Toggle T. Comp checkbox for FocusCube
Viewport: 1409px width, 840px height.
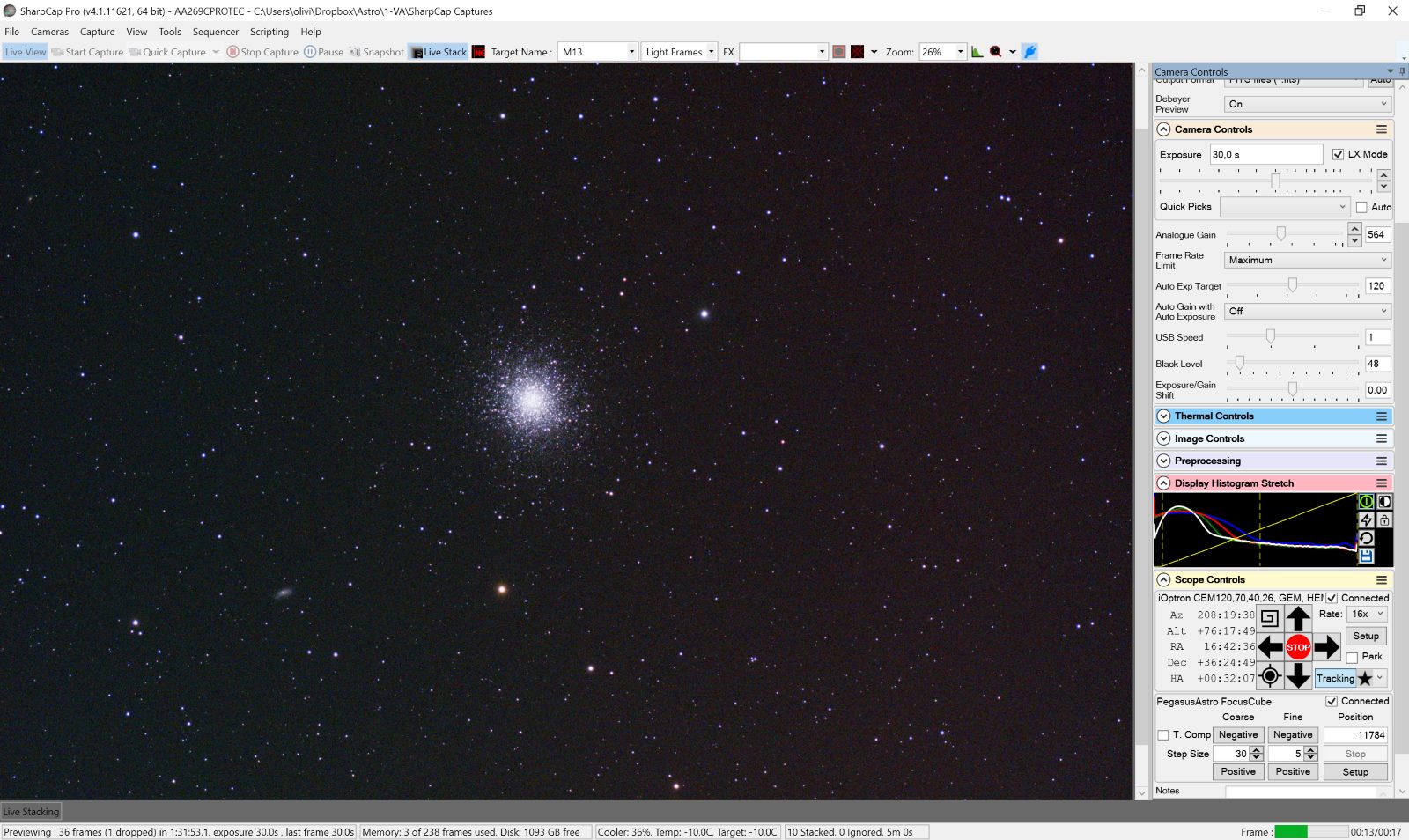[x=1163, y=734]
